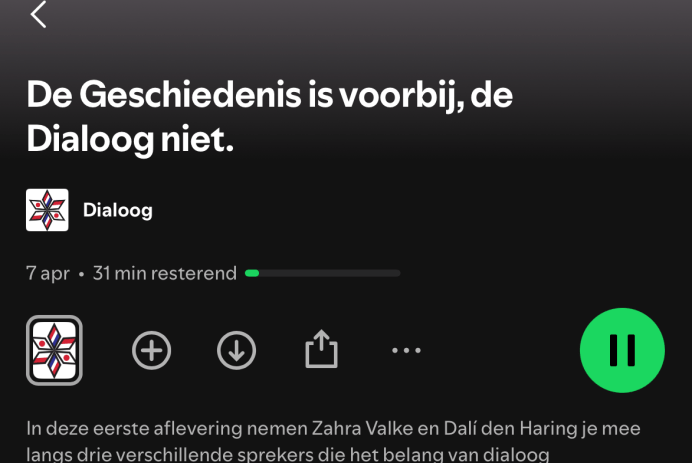Click the green played portion of progress
The height and width of the screenshot is (463, 692).
point(252,273)
